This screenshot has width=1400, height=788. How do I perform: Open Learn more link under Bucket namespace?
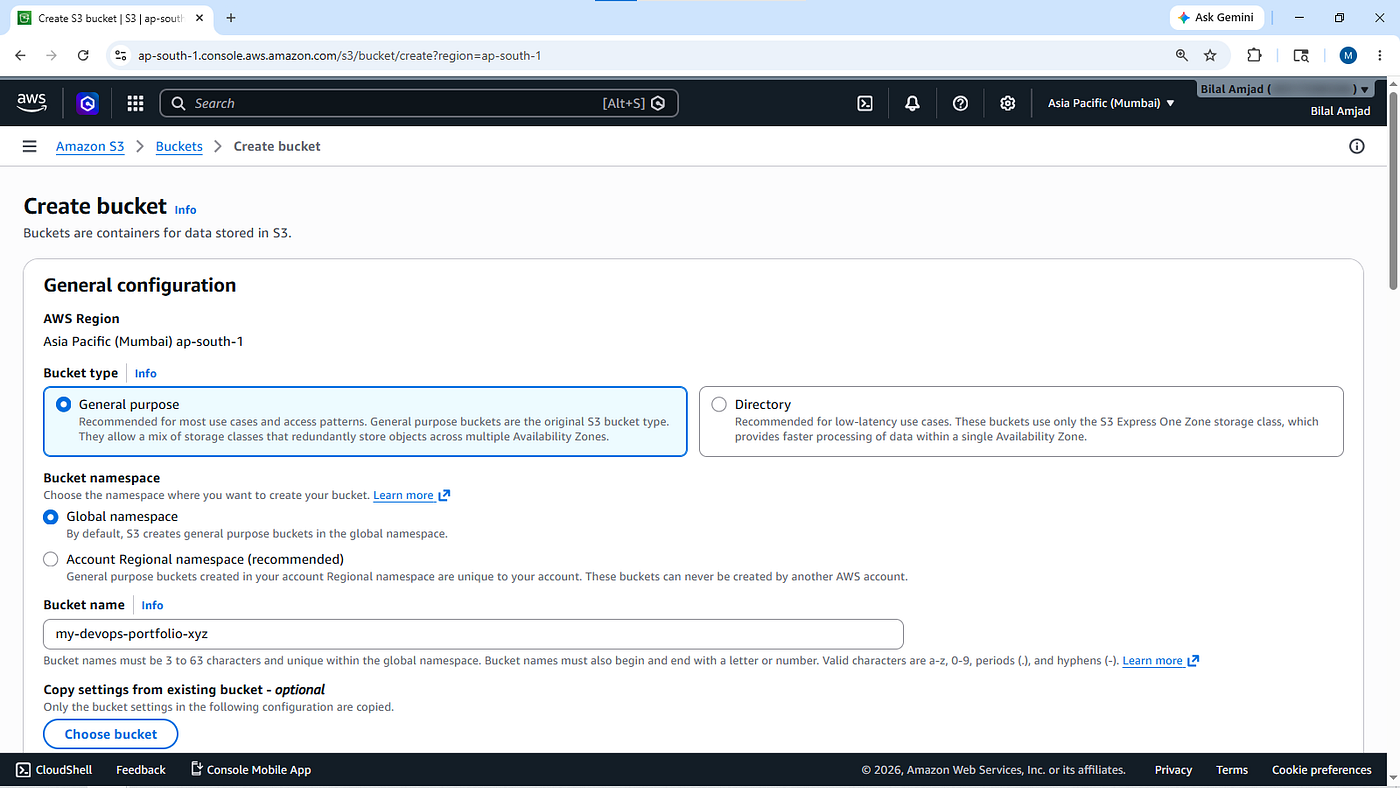pyautogui.click(x=412, y=495)
